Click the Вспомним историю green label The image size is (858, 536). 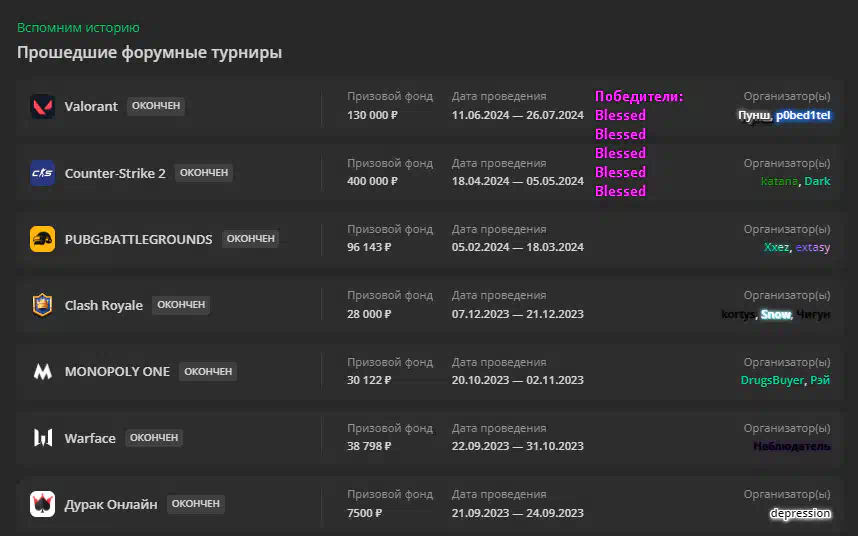click(78, 28)
